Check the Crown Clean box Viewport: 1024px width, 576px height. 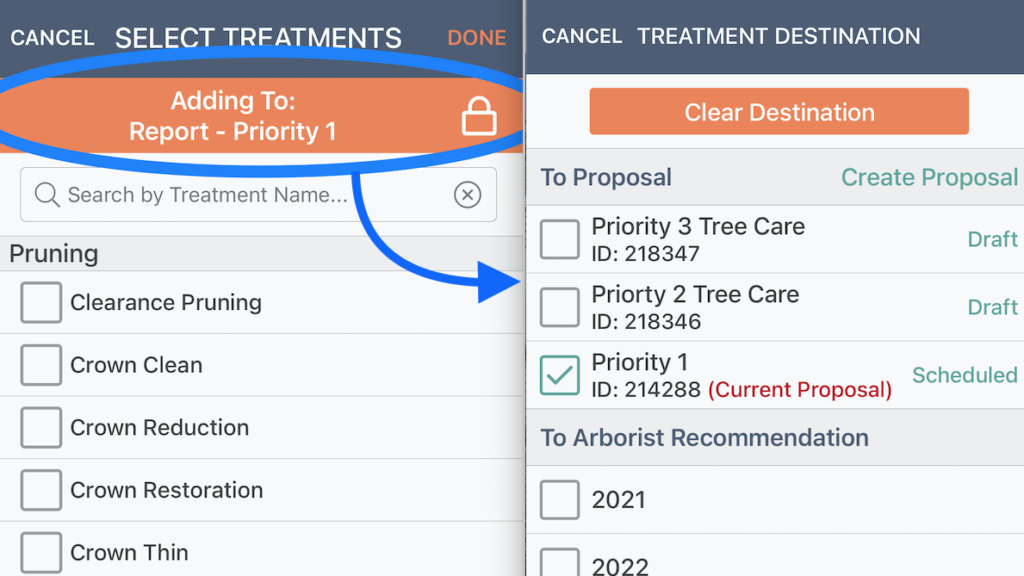[41, 365]
